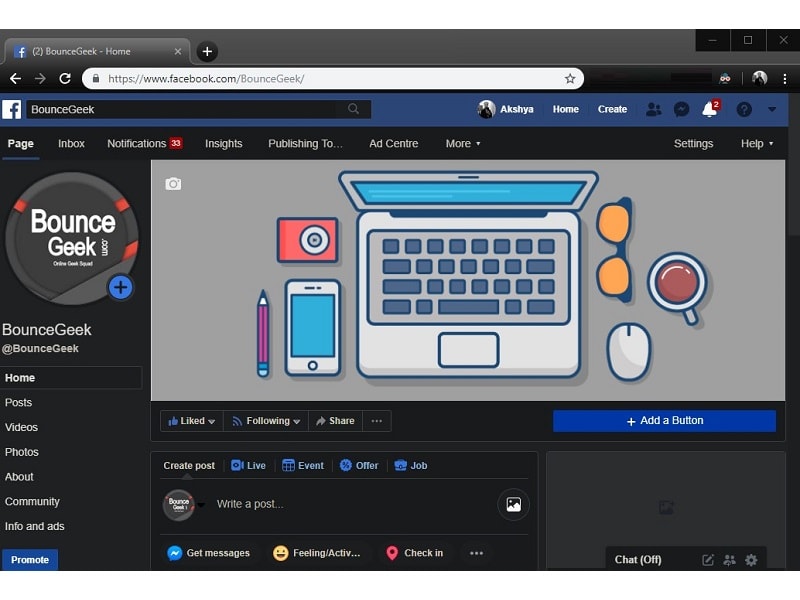Expand the posting identity arrow beside avatar
Image resolution: width=800 pixels, height=600 pixels.
pyautogui.click(x=201, y=505)
